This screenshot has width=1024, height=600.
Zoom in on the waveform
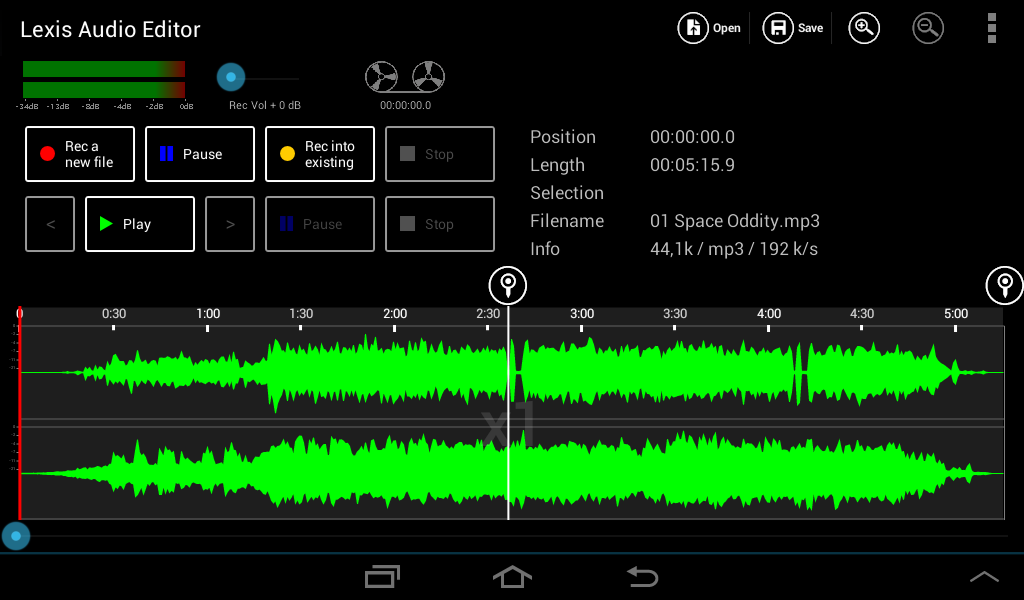pos(864,28)
